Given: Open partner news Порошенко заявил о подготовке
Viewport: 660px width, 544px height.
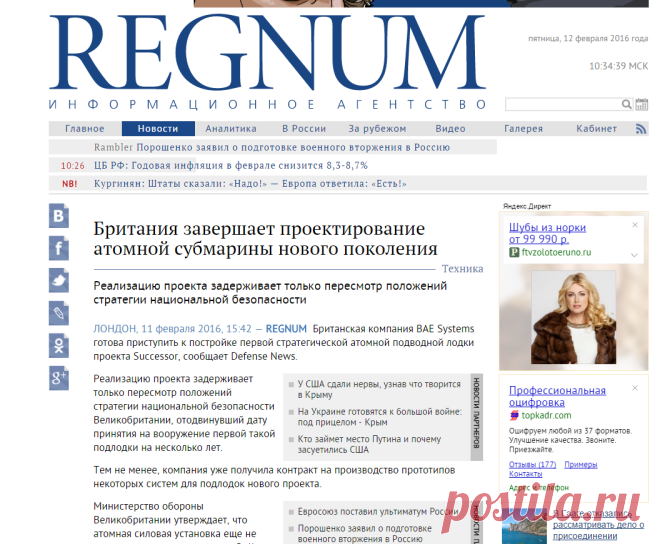Looking at the screenshot, I should point(365,533).
